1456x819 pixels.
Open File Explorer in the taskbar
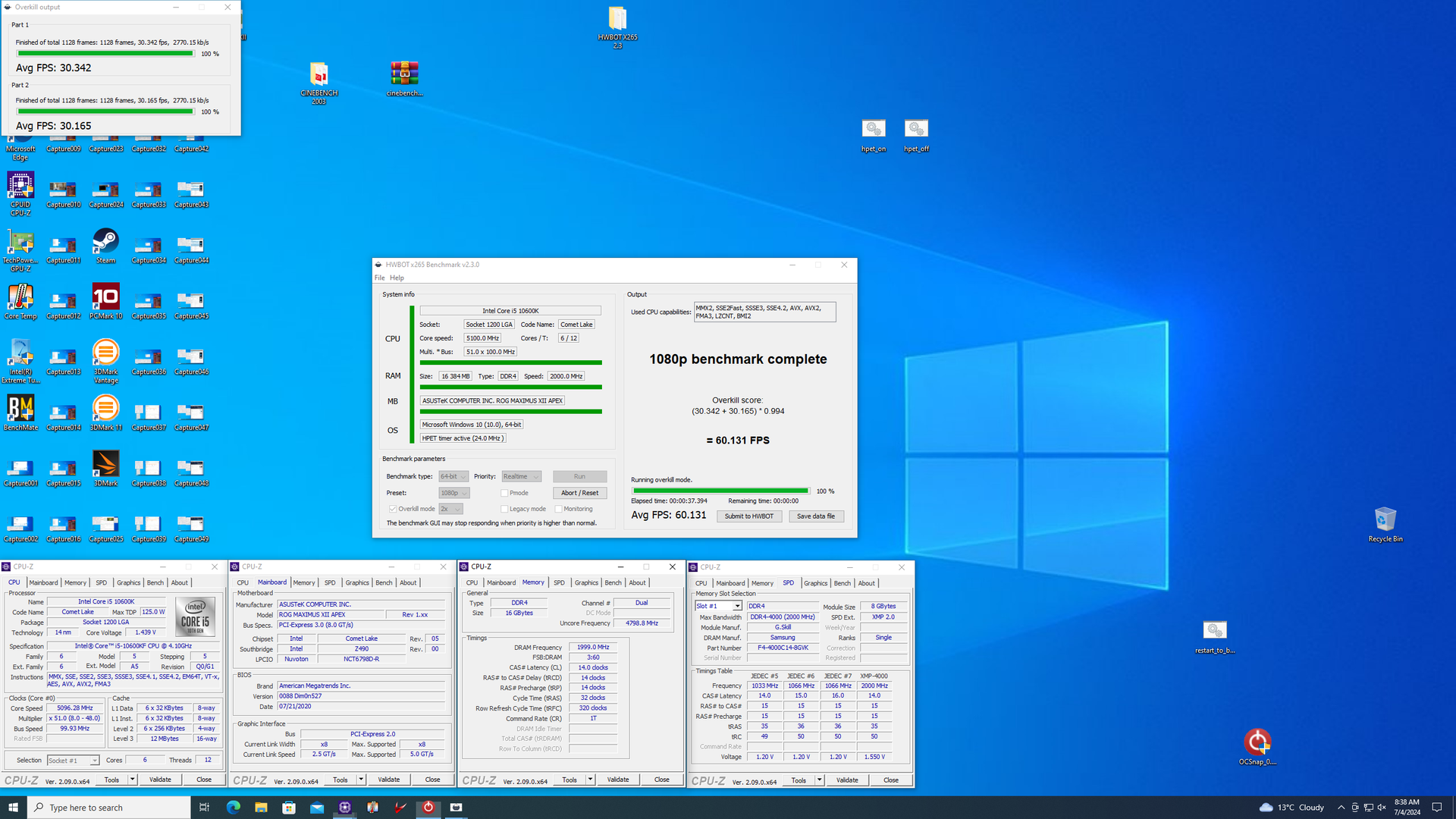click(261, 807)
